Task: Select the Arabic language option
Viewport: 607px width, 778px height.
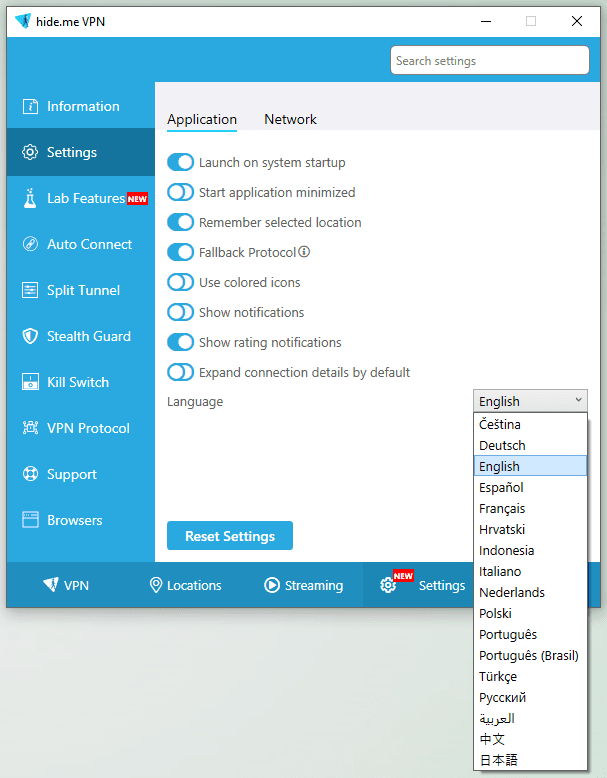Action: point(530,718)
